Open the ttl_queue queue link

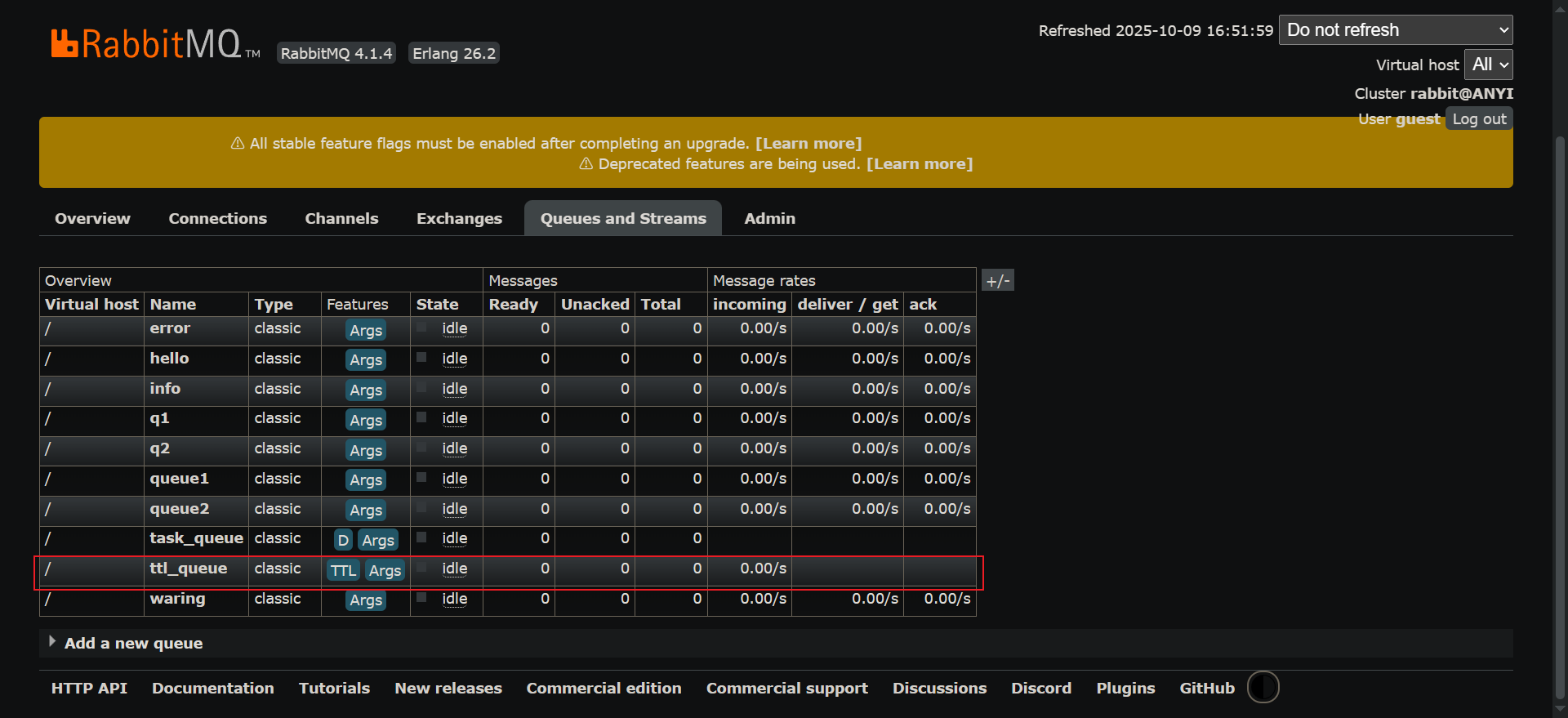(x=188, y=569)
